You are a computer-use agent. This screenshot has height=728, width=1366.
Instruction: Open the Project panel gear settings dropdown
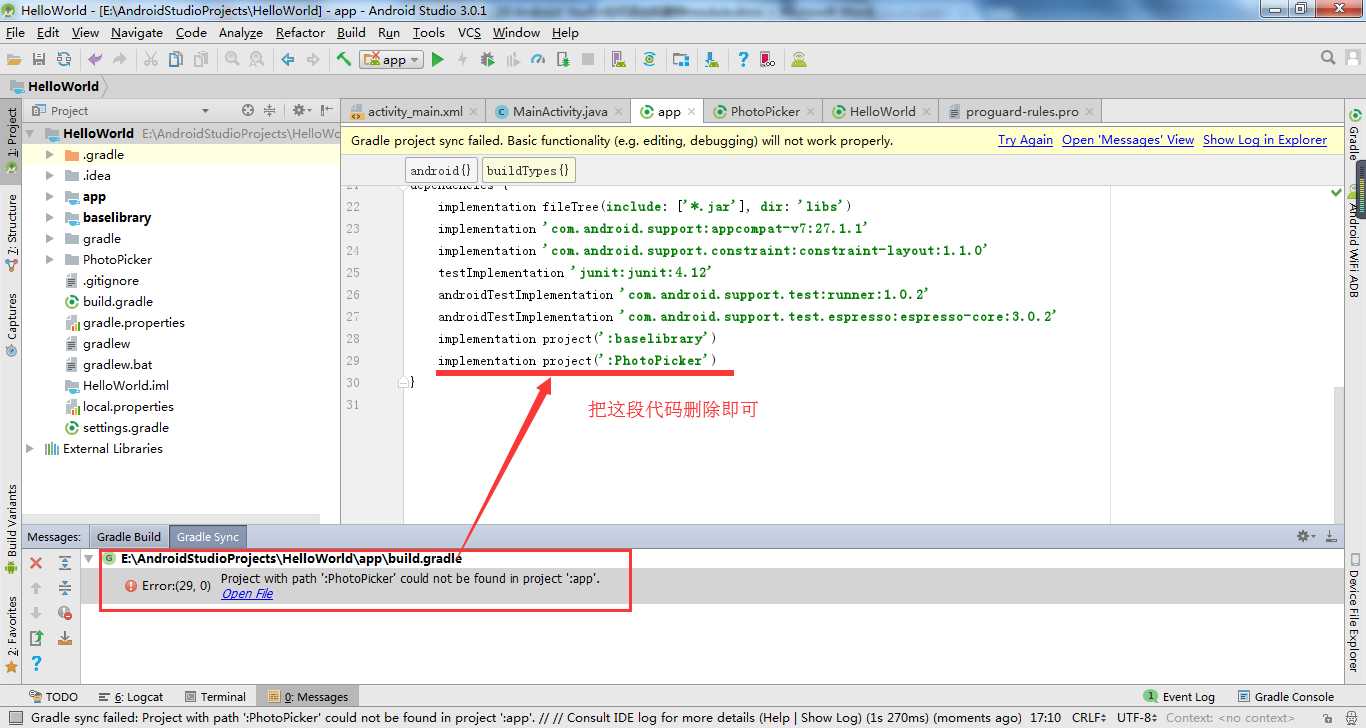pos(300,110)
